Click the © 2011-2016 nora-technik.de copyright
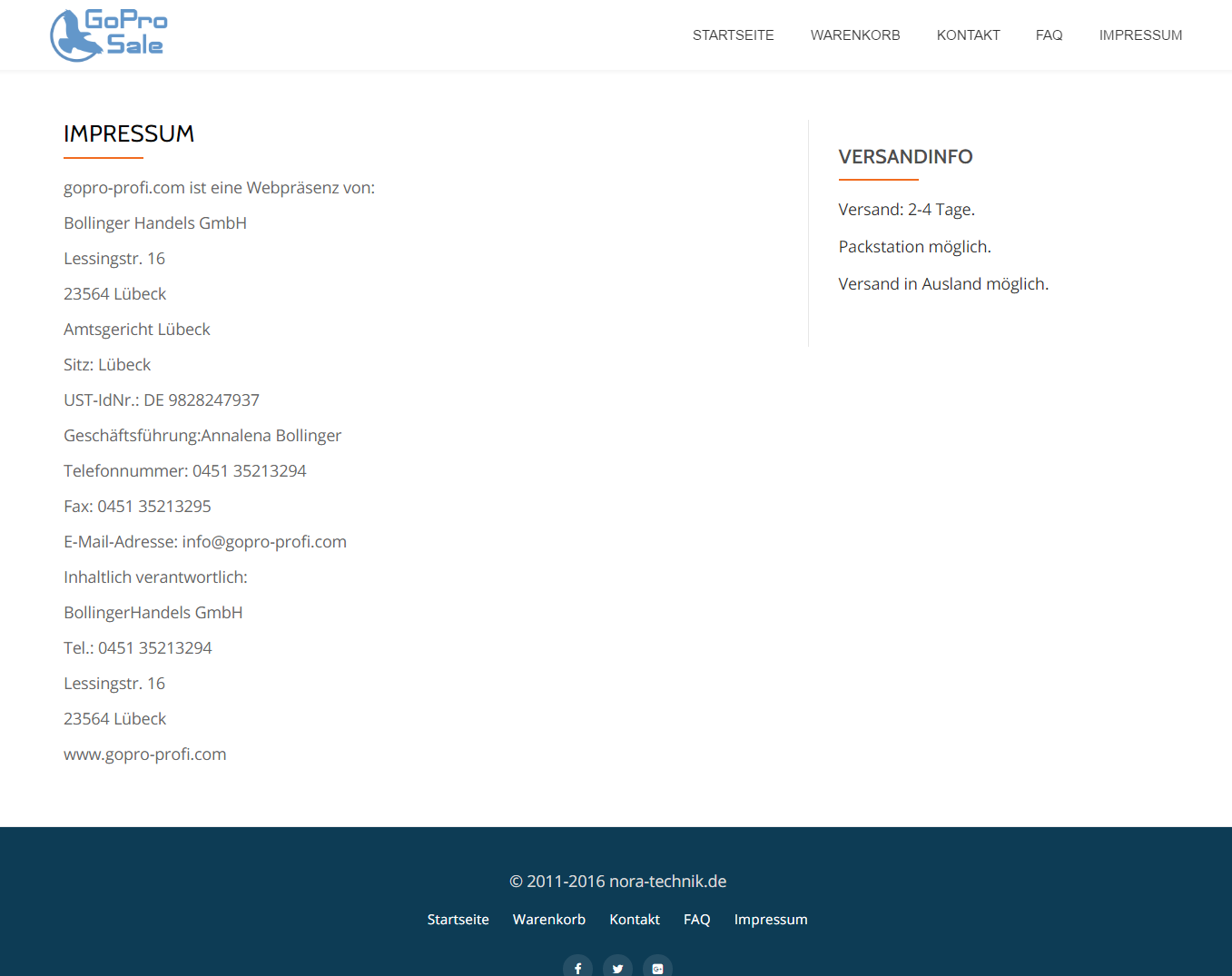 [x=618, y=882]
